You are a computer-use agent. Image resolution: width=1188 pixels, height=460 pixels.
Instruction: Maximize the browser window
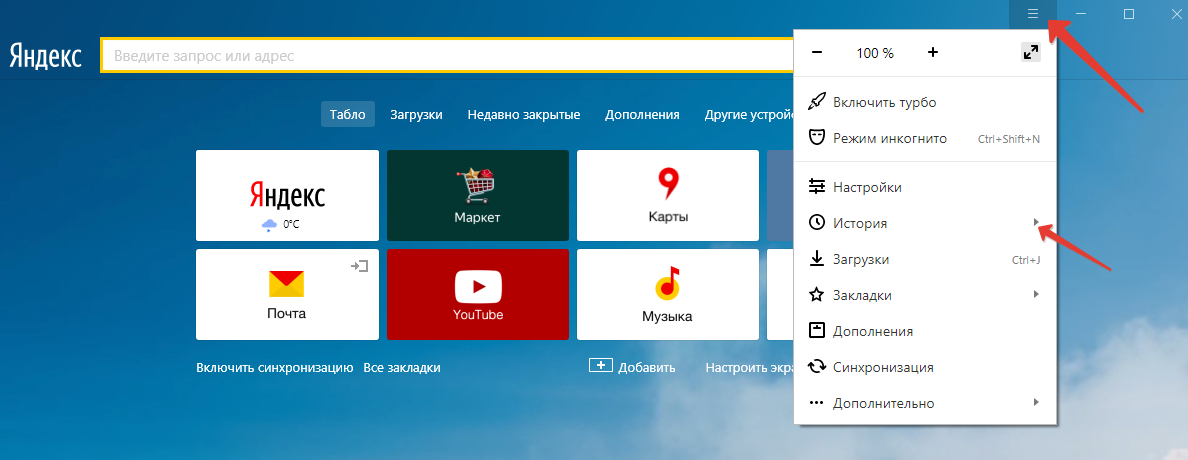pyautogui.click(x=1129, y=14)
